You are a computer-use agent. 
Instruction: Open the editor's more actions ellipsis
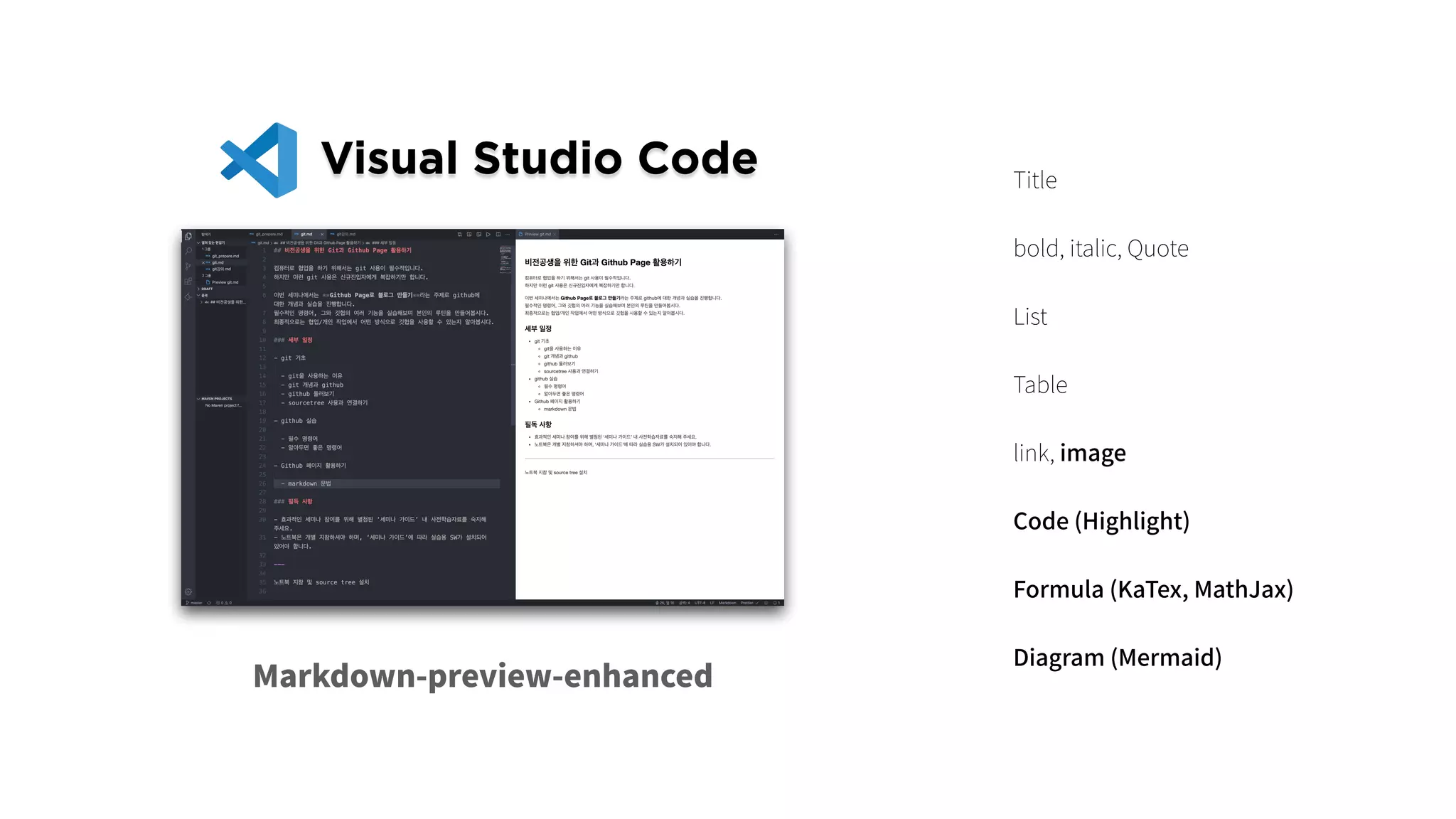coord(508,234)
